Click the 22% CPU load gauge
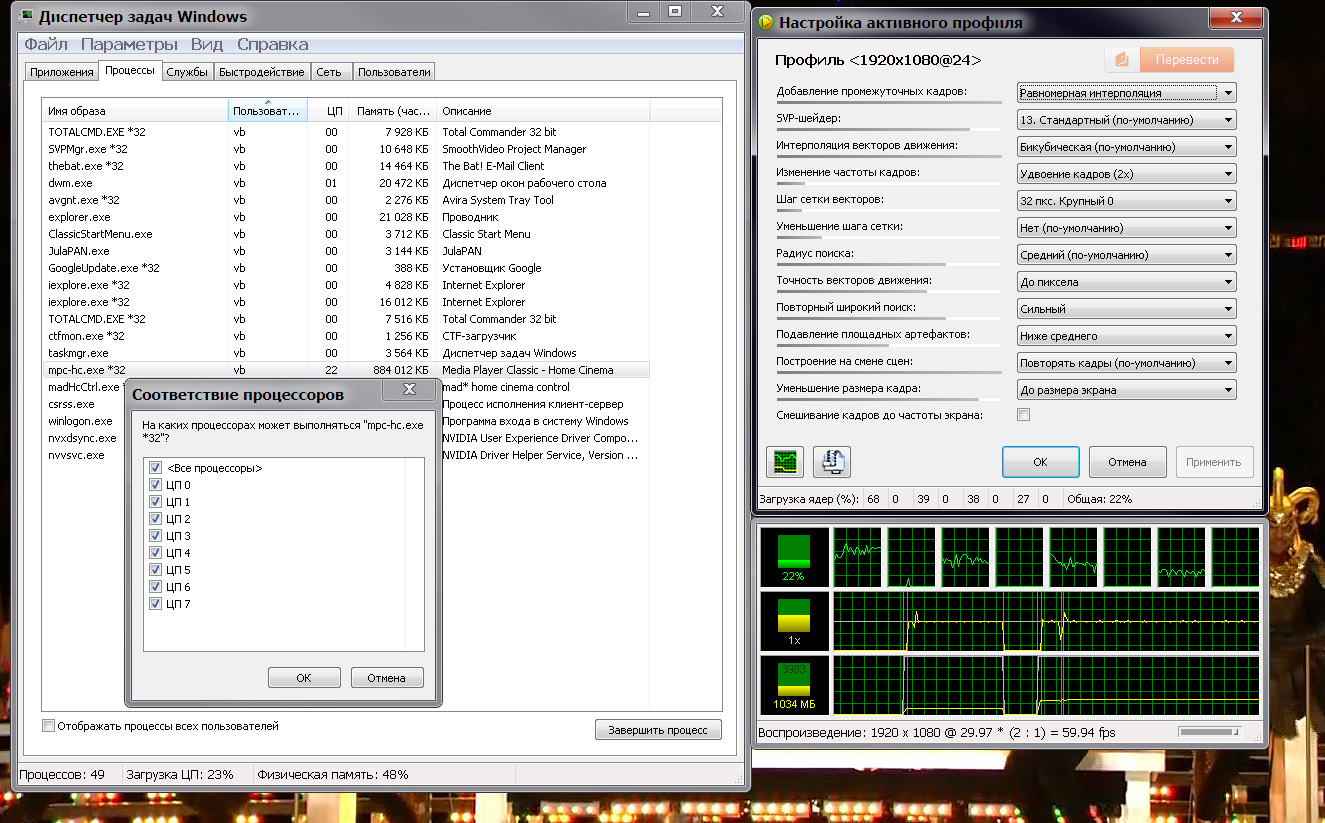The image size is (1325, 823). click(x=794, y=557)
